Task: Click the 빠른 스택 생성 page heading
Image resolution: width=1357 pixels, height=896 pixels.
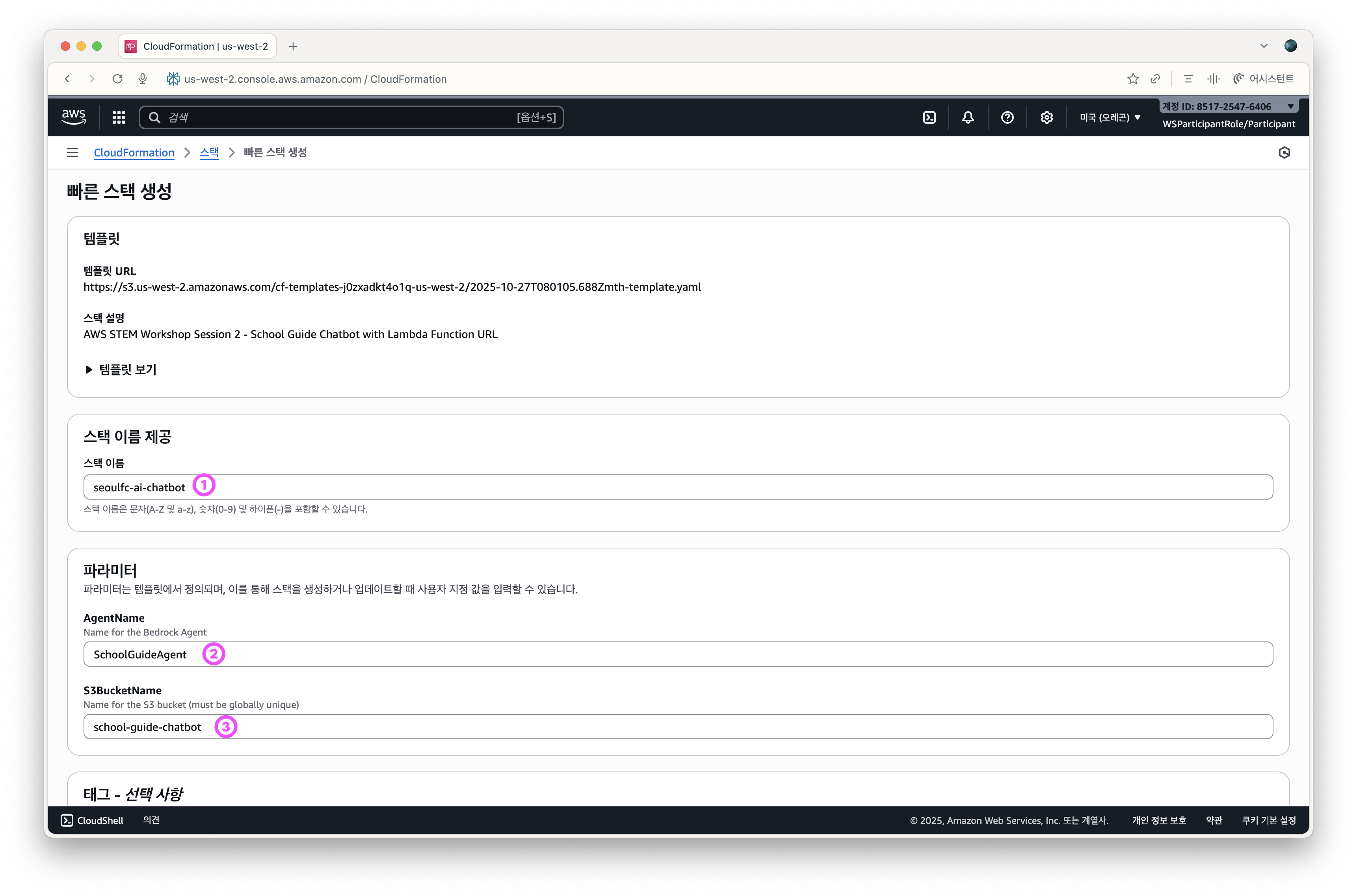Action: click(x=119, y=191)
